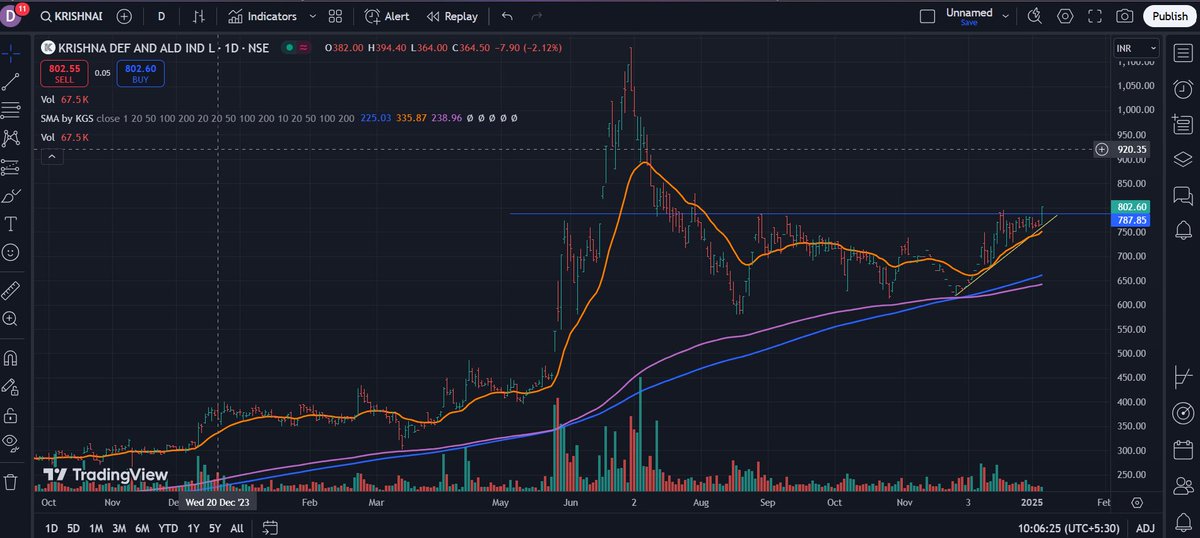Screen dimensions: 1200x538
Task: Toggle magnet mode for drawings
Action: tap(11, 357)
